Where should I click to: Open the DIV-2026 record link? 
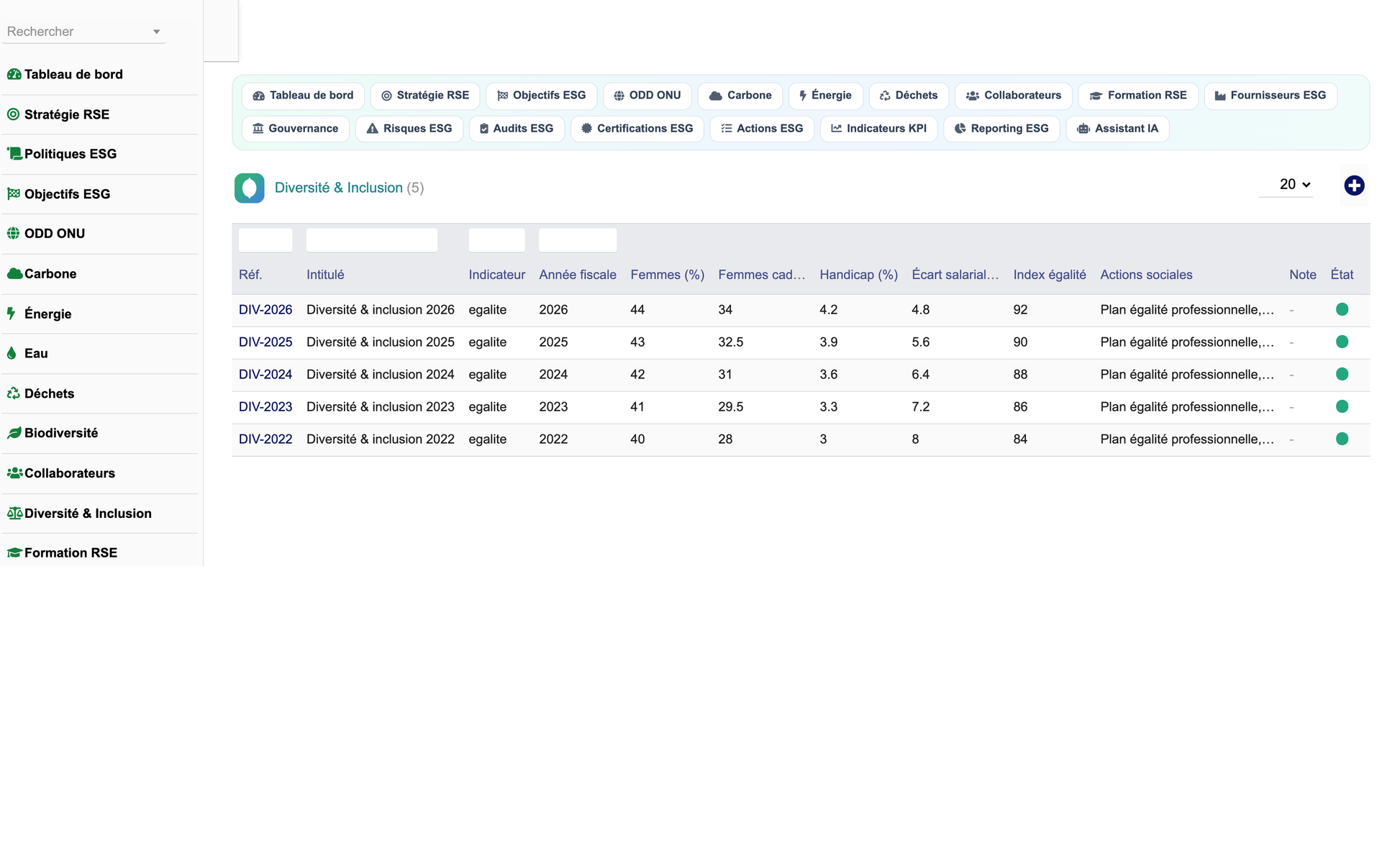[x=265, y=310]
